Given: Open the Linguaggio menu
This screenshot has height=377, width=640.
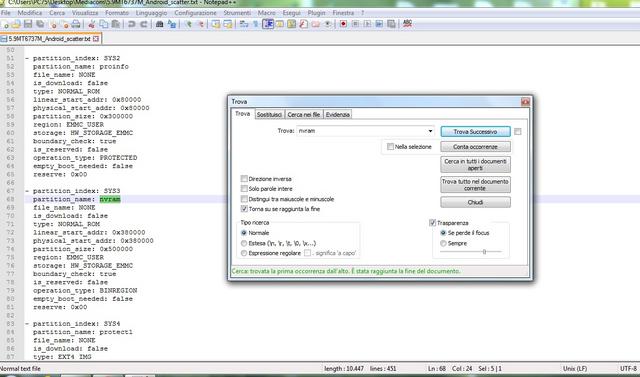Looking at the screenshot, I should (x=151, y=13).
